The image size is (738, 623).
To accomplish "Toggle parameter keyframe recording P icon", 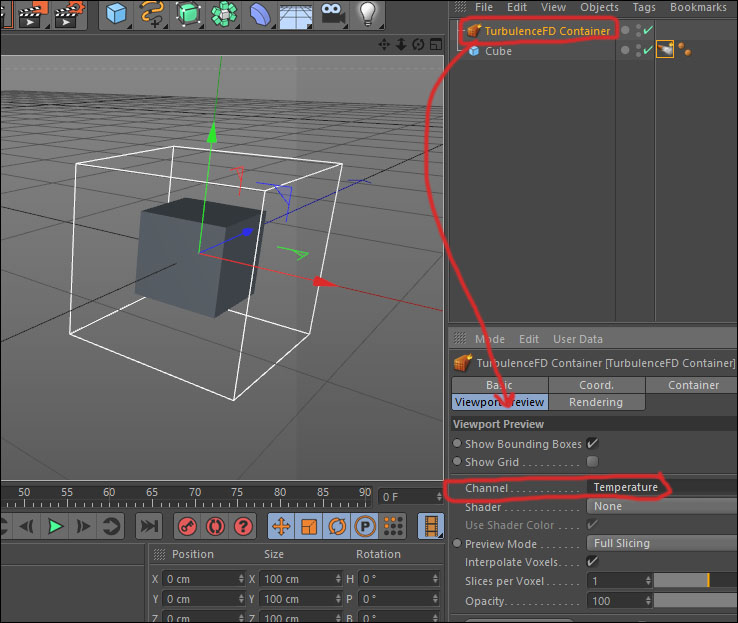I will click(x=365, y=526).
